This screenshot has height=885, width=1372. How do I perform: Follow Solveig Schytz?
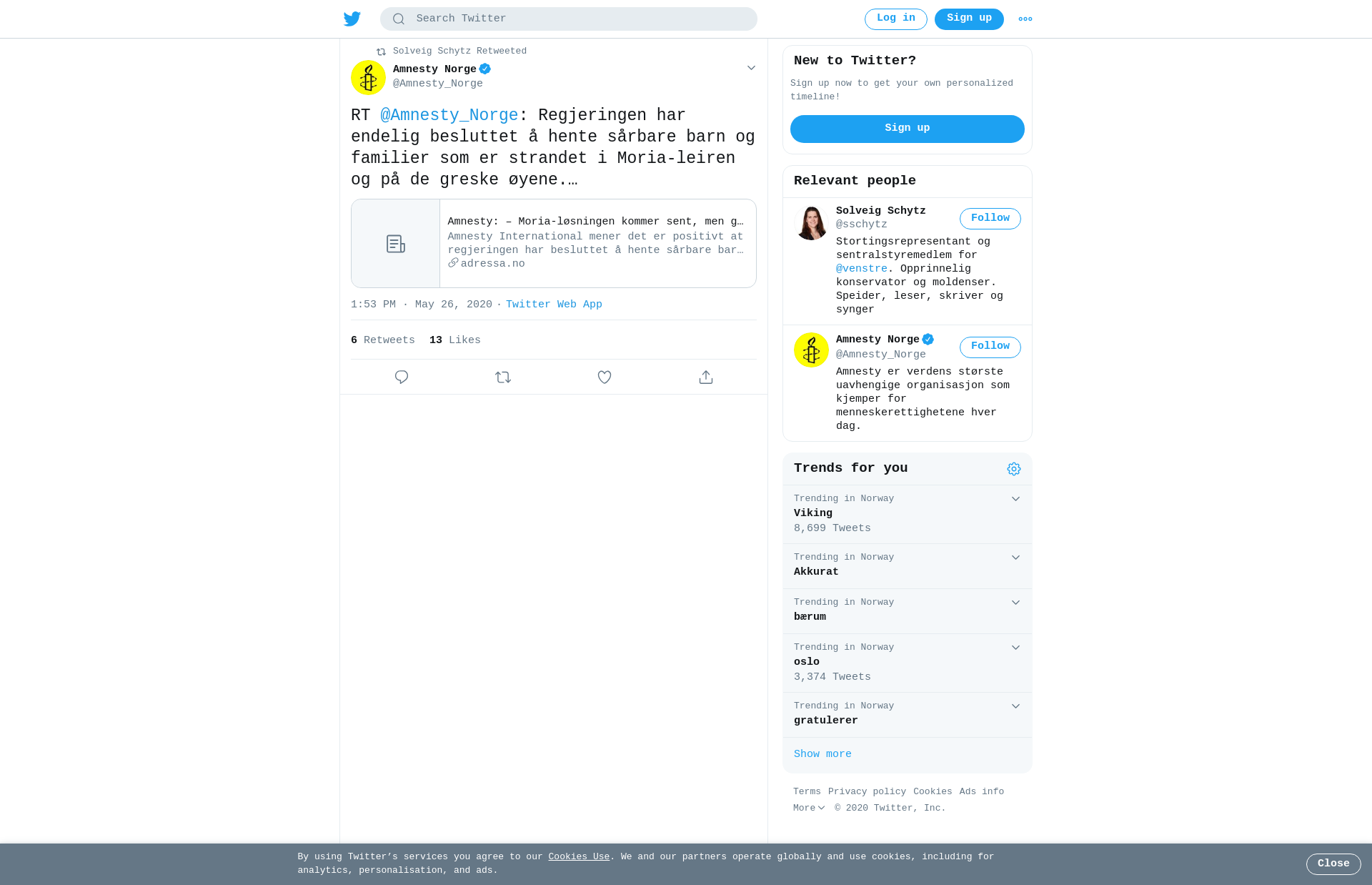click(x=990, y=219)
